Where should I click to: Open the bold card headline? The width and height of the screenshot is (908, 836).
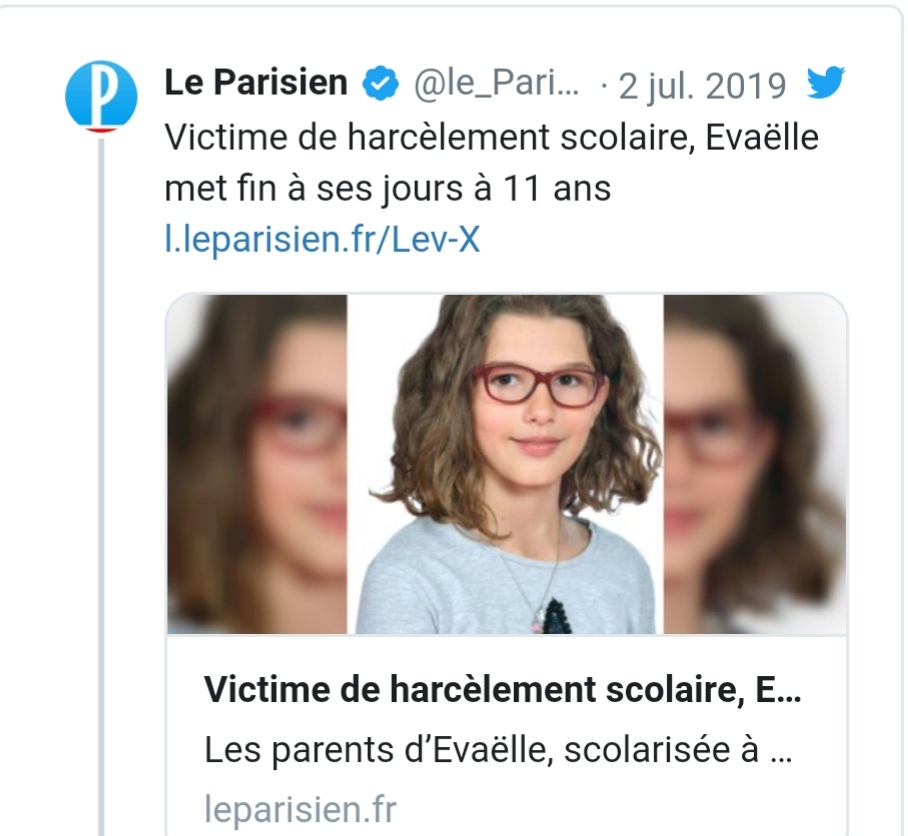pyautogui.click(x=495, y=690)
